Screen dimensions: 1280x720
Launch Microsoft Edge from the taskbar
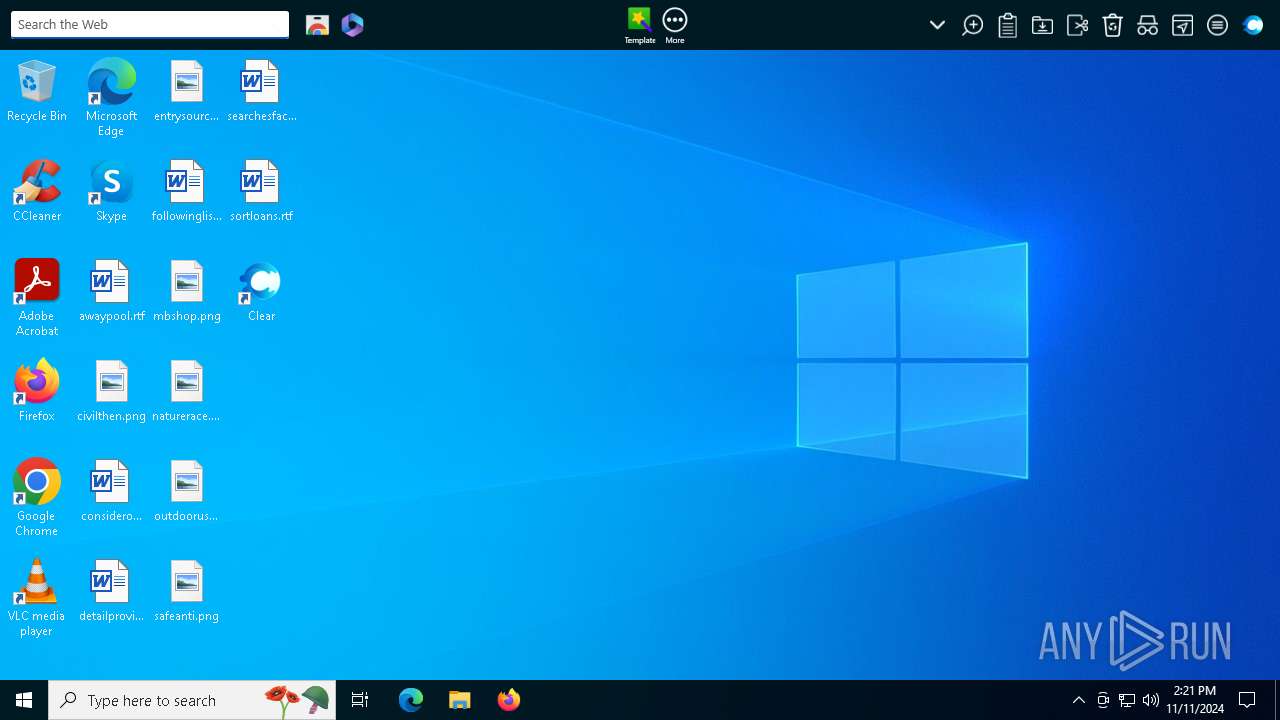click(411, 700)
